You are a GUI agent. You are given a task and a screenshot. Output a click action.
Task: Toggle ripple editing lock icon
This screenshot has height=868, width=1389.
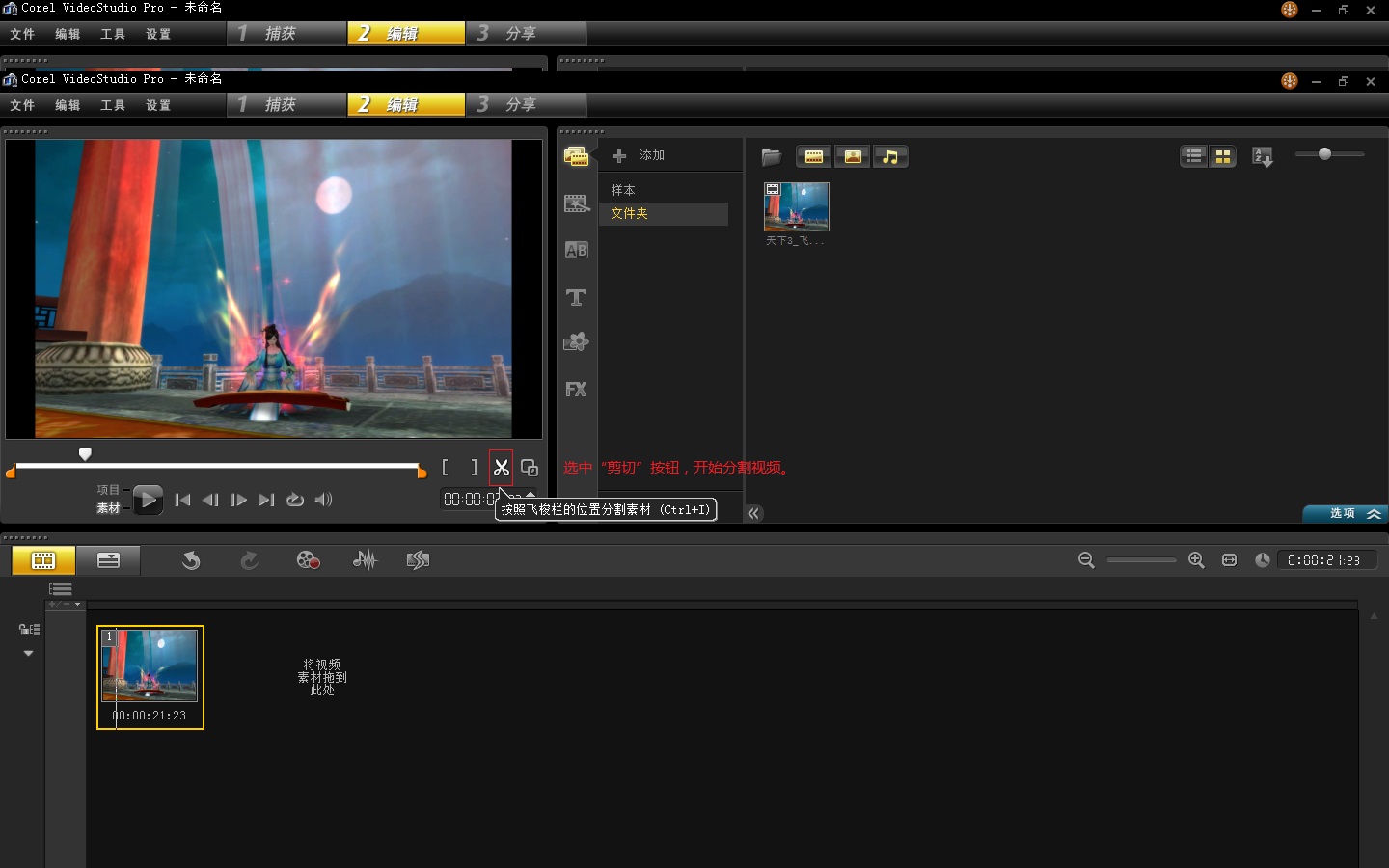tap(29, 629)
